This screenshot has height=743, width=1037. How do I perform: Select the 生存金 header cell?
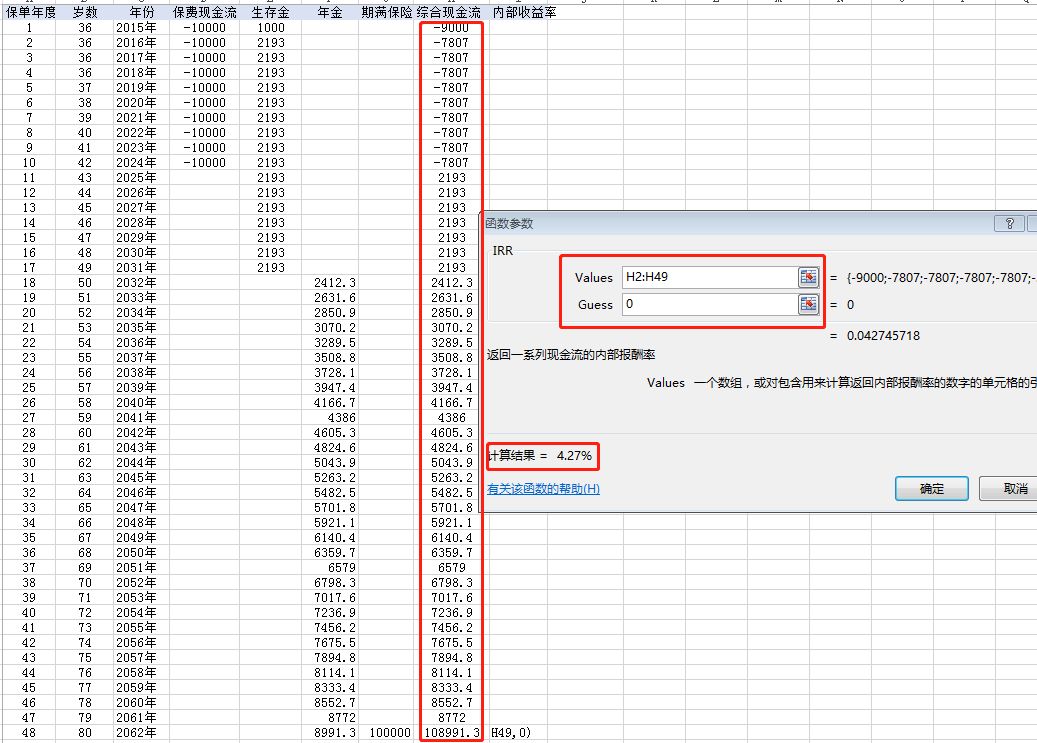tap(270, 13)
